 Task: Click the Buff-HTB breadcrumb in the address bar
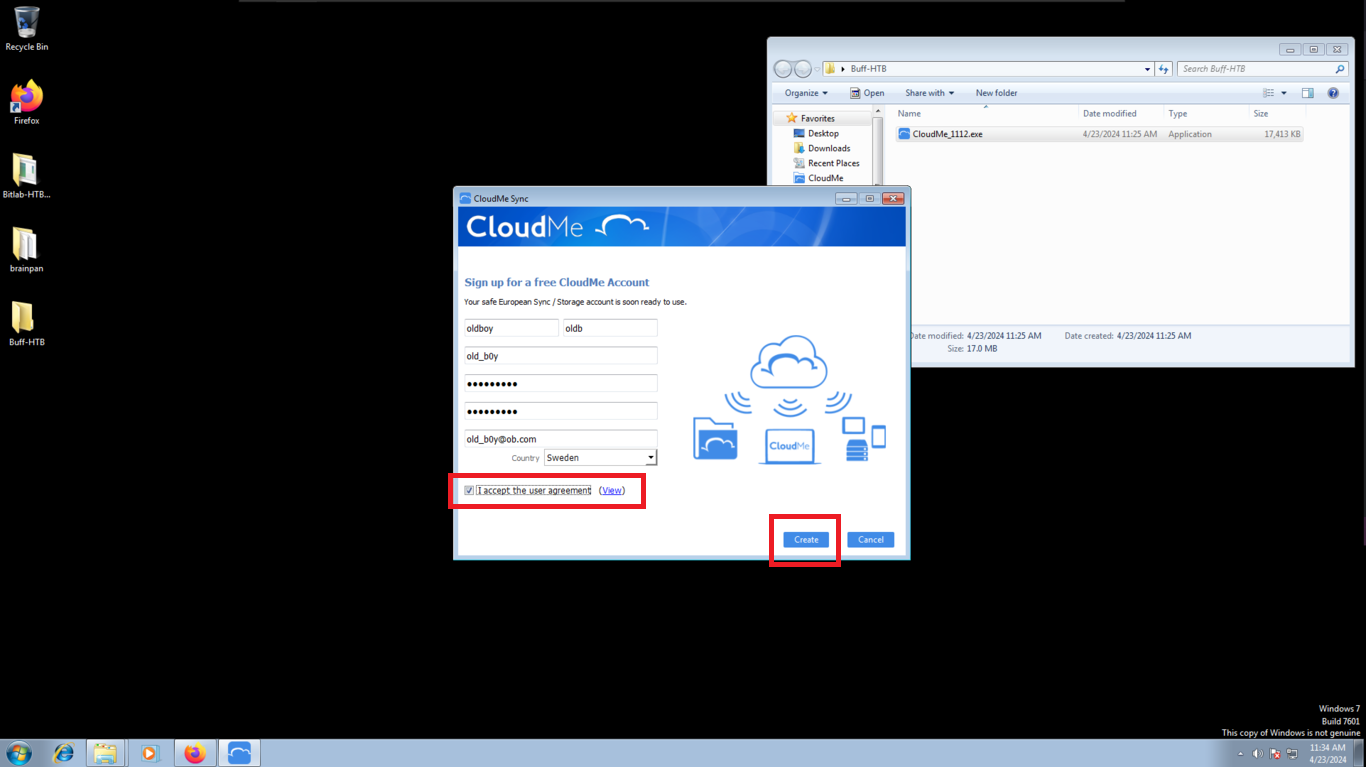pyautogui.click(x=868, y=69)
